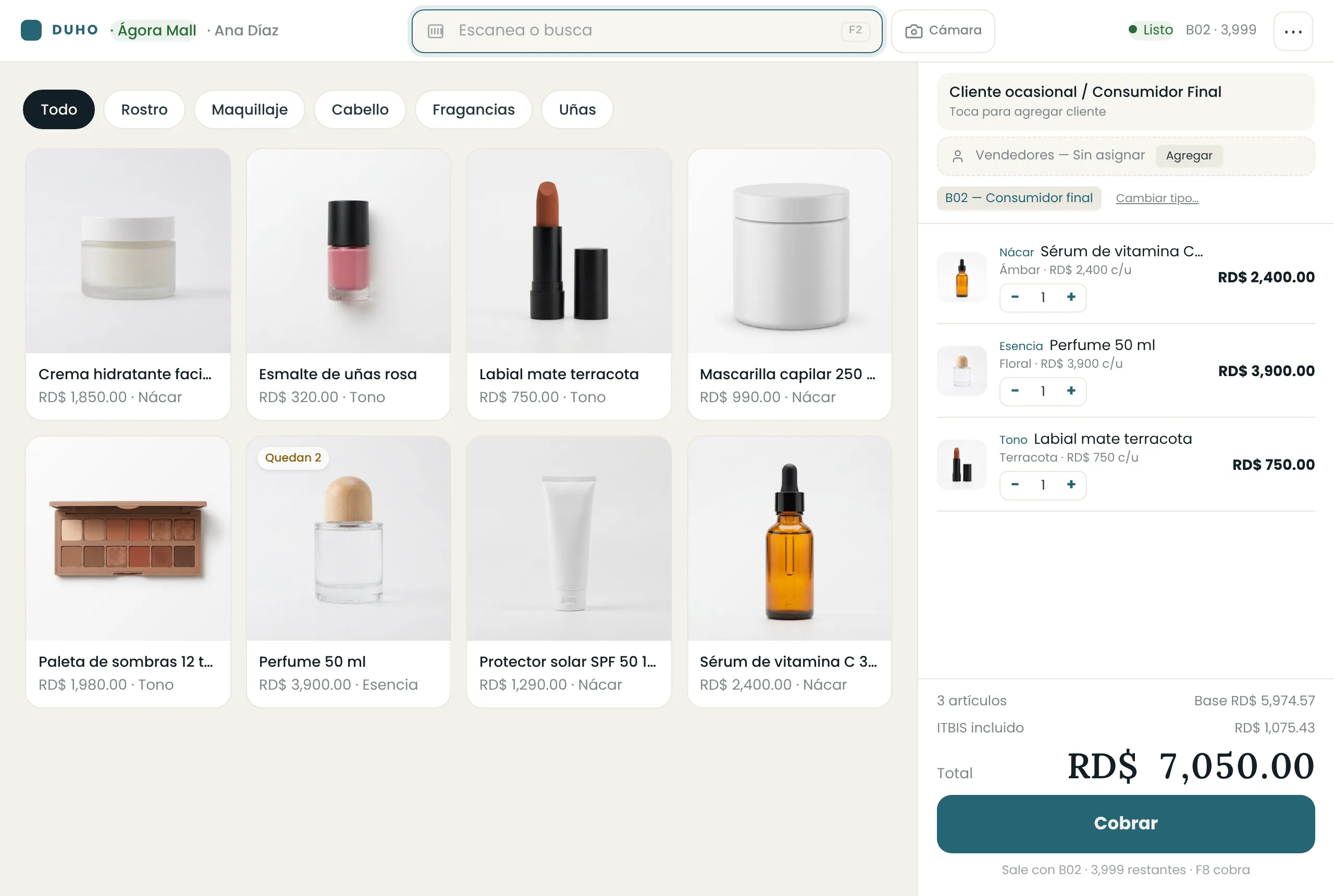This screenshot has height=896, width=1334.
Task: Click the Perfume cart item thumbnail
Action: pyautogui.click(x=962, y=371)
